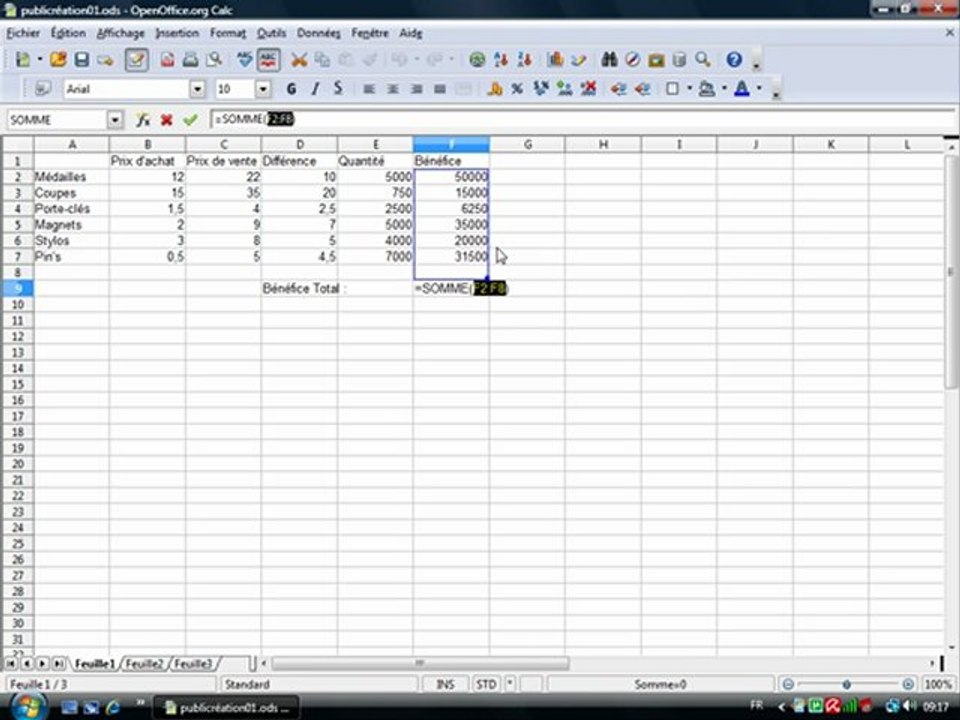Viewport: 960px width, 720px height.
Task: Click the Cut scissors icon
Action: click(299, 59)
